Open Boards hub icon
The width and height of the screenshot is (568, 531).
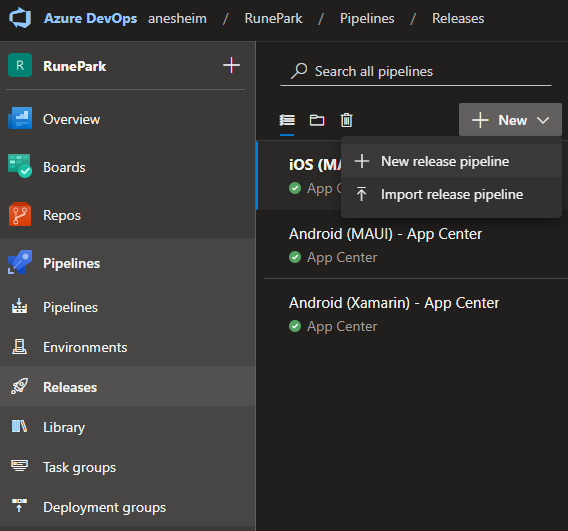(20, 166)
